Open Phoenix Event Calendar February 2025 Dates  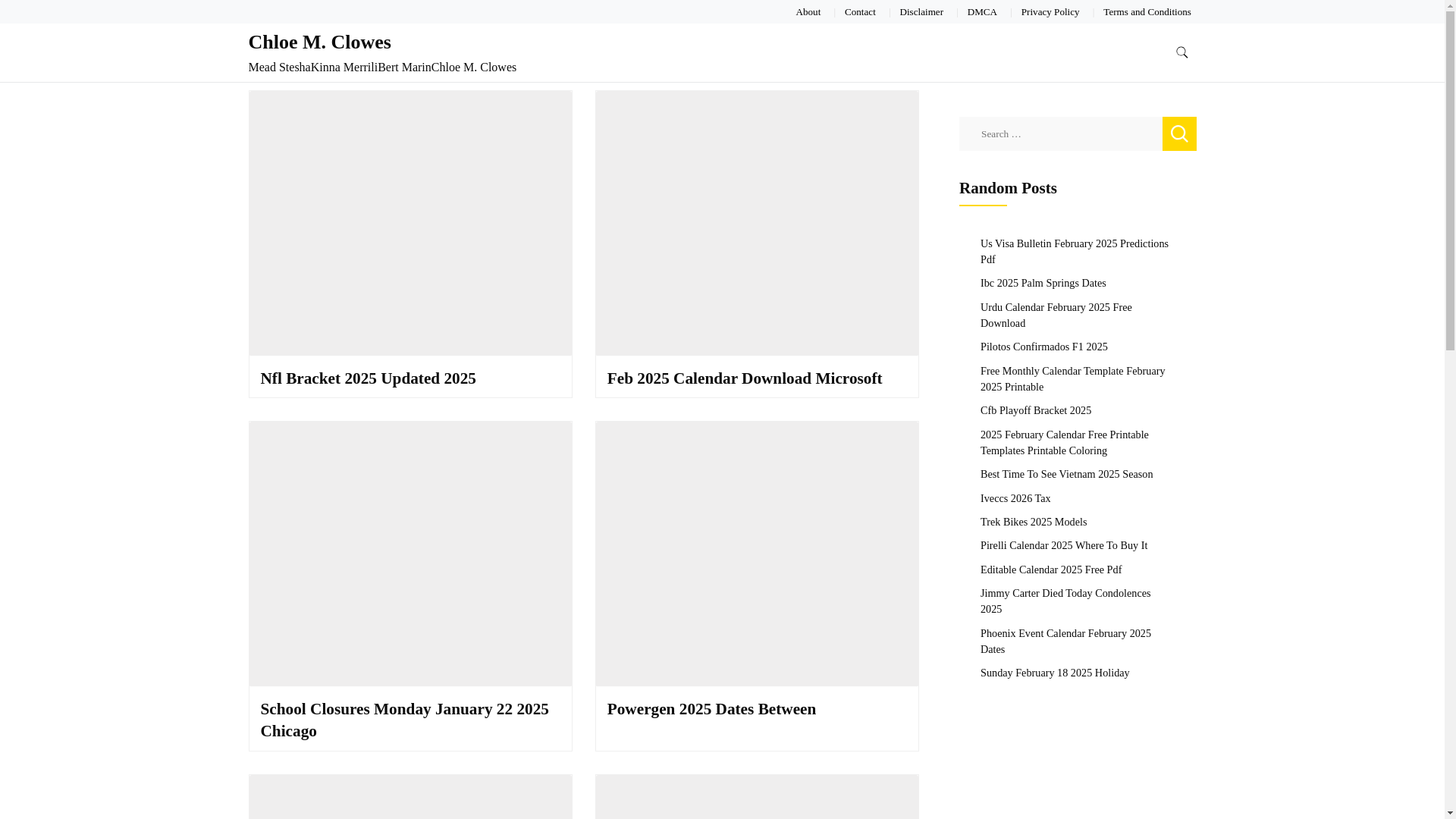point(1065,641)
